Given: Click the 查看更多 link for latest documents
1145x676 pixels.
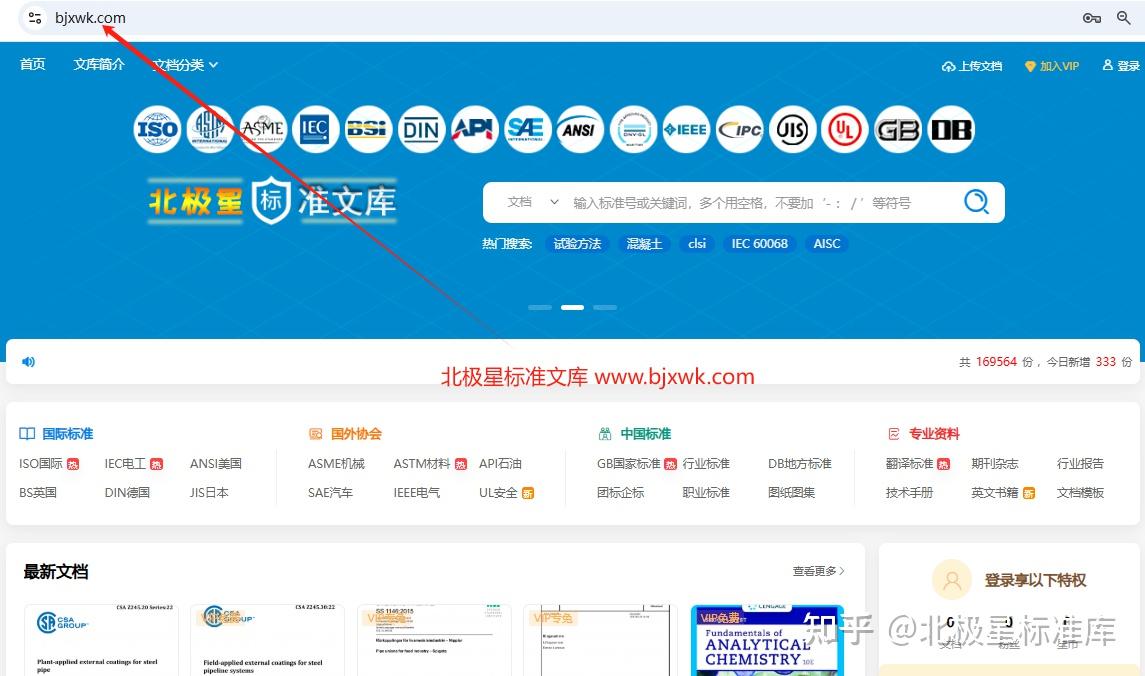Looking at the screenshot, I should (x=814, y=571).
